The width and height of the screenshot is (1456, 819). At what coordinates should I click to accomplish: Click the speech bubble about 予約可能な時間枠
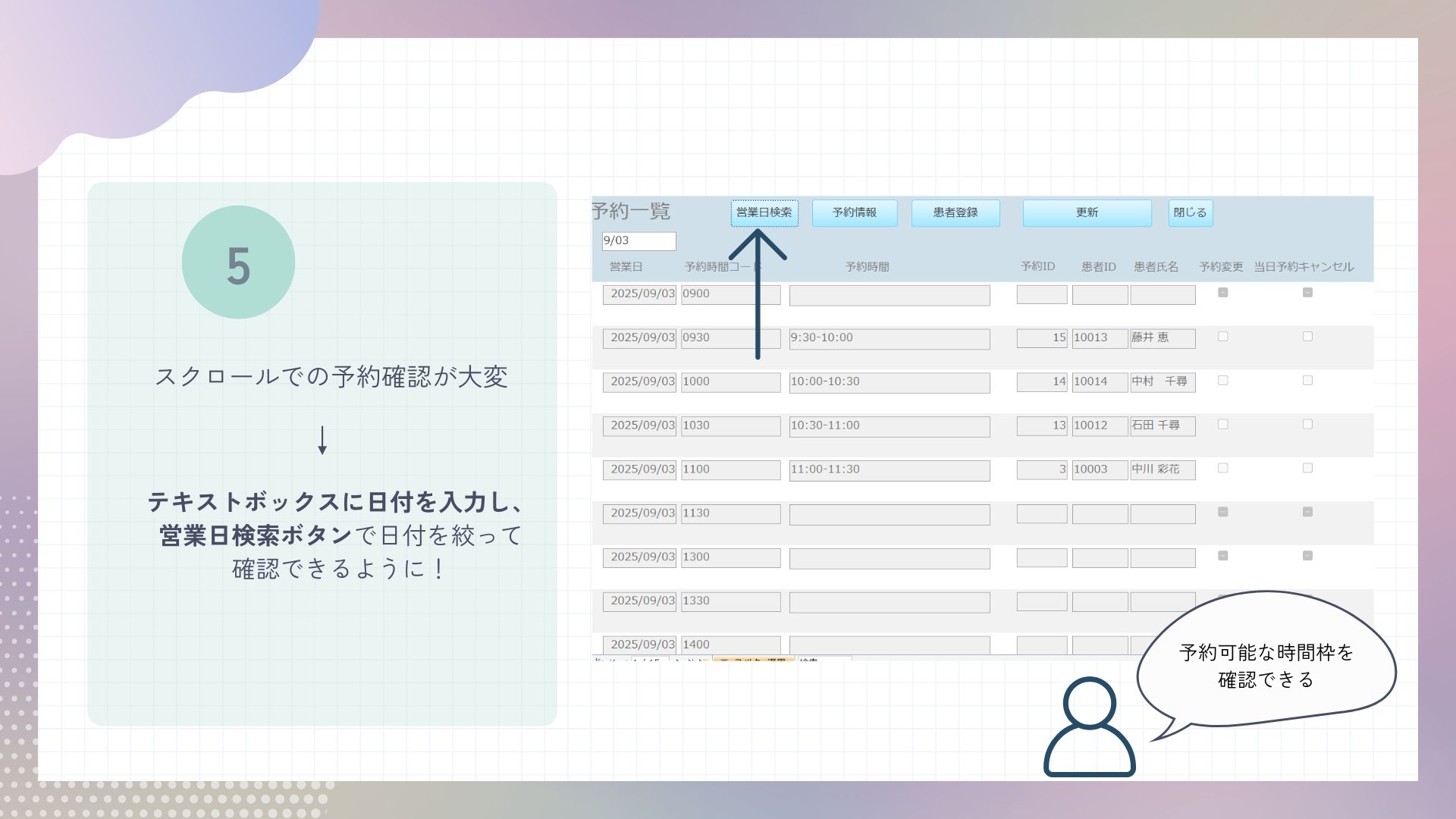[1265, 664]
